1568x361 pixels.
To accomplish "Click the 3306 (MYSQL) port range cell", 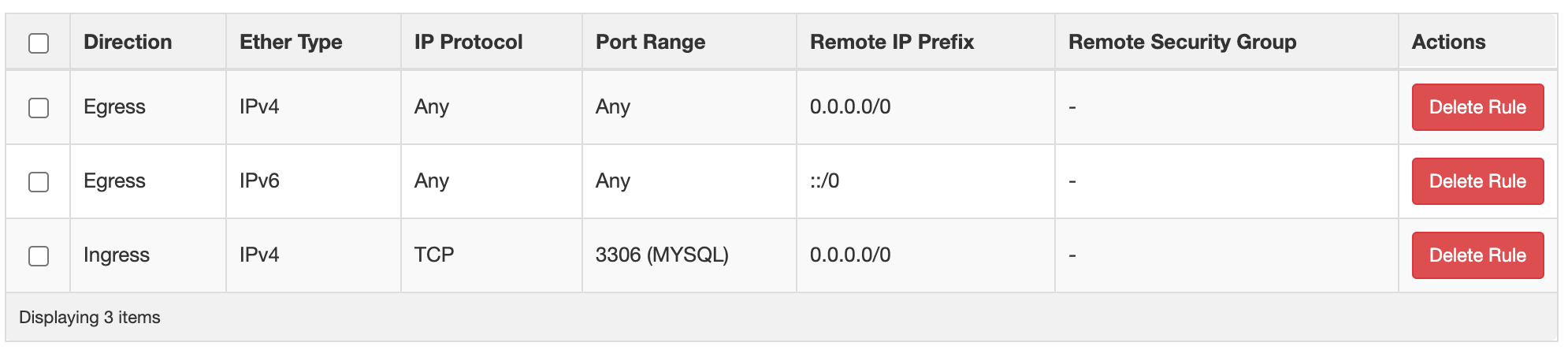I will tap(662, 255).
